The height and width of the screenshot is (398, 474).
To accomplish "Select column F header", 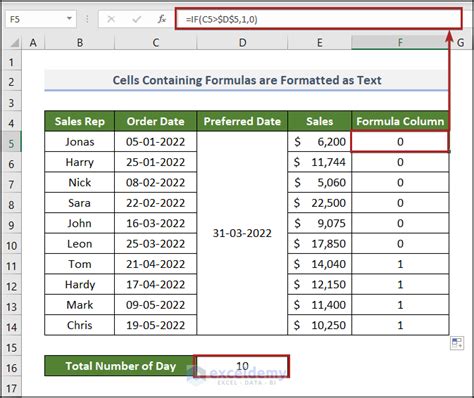I will (x=400, y=43).
